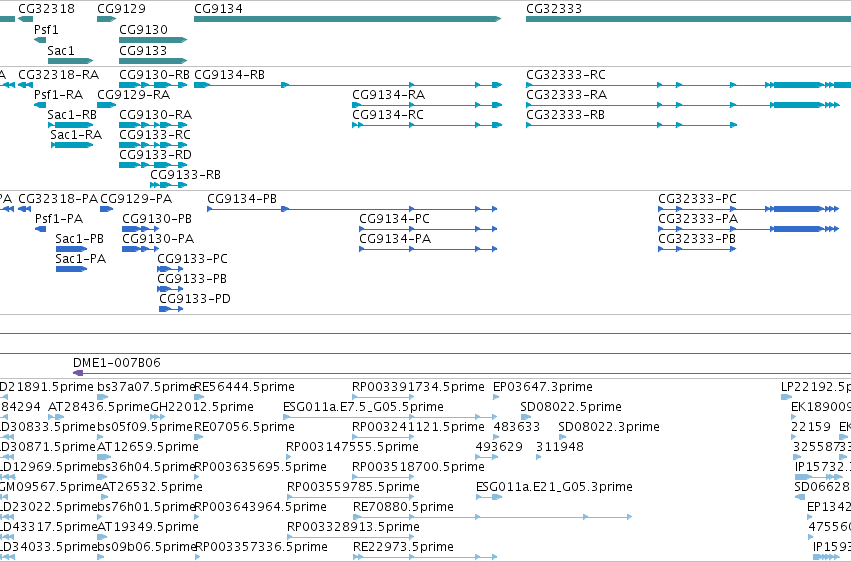
Task: Select the CG9134 gene name
Action: (x=218, y=9)
